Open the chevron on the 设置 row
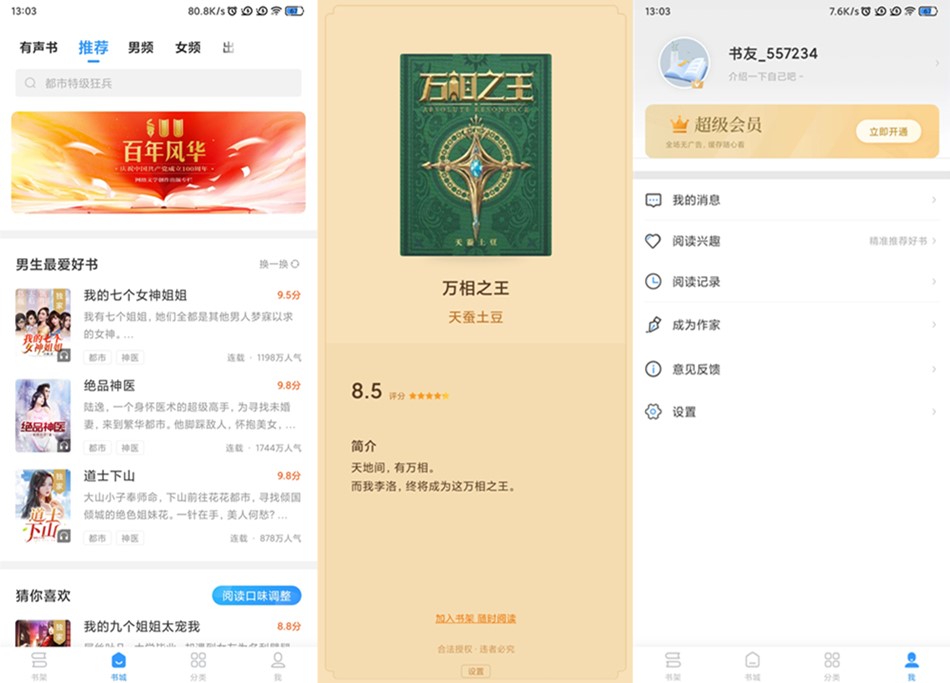 (934, 412)
